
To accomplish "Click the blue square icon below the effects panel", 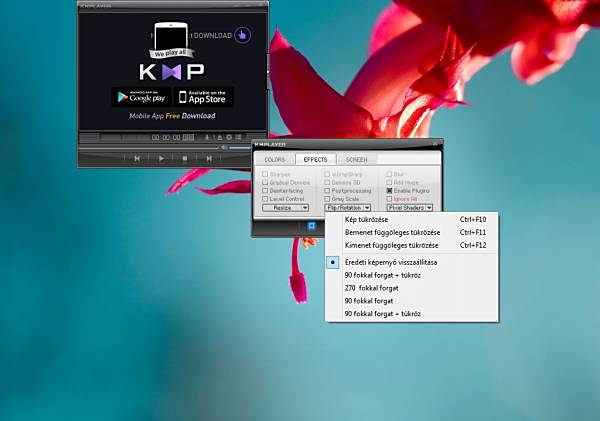I will [311, 226].
